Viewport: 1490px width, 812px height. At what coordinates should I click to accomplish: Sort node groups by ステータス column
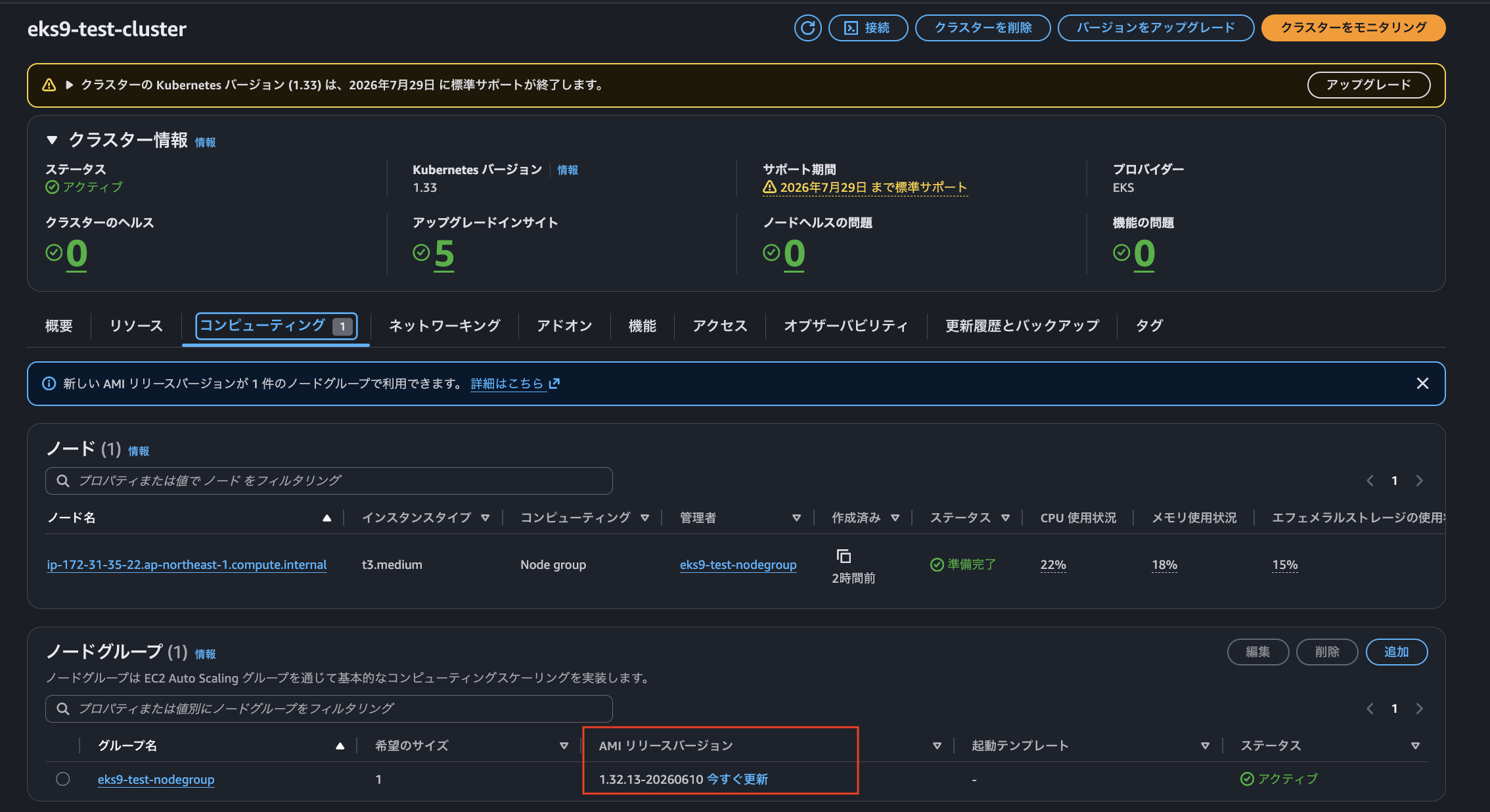[1415, 746]
